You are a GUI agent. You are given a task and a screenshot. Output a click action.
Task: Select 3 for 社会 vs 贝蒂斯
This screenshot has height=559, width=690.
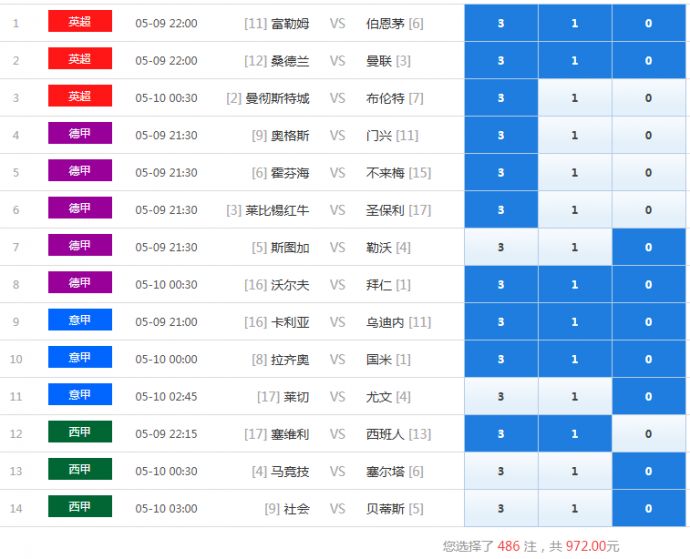[501, 508]
